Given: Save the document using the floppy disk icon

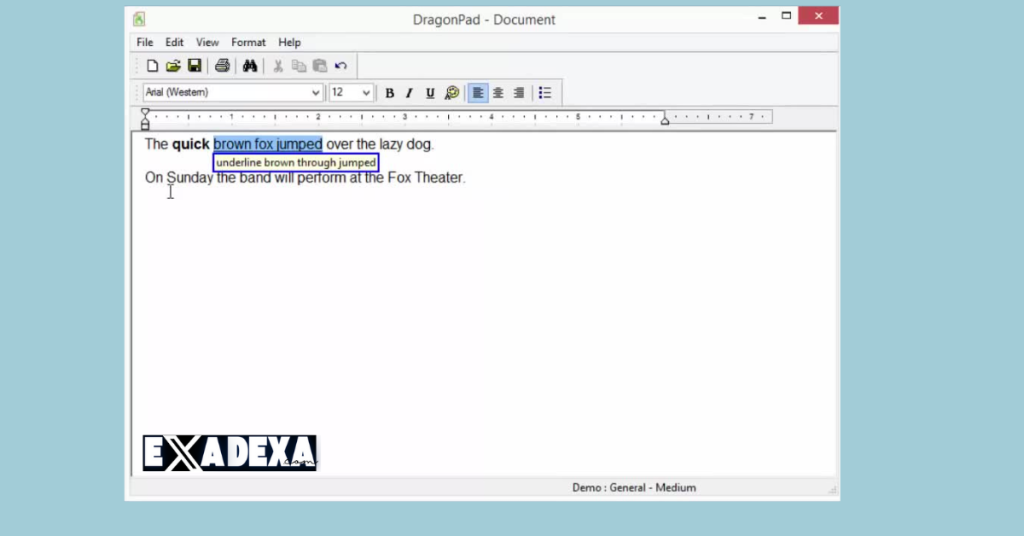Looking at the screenshot, I should point(194,66).
